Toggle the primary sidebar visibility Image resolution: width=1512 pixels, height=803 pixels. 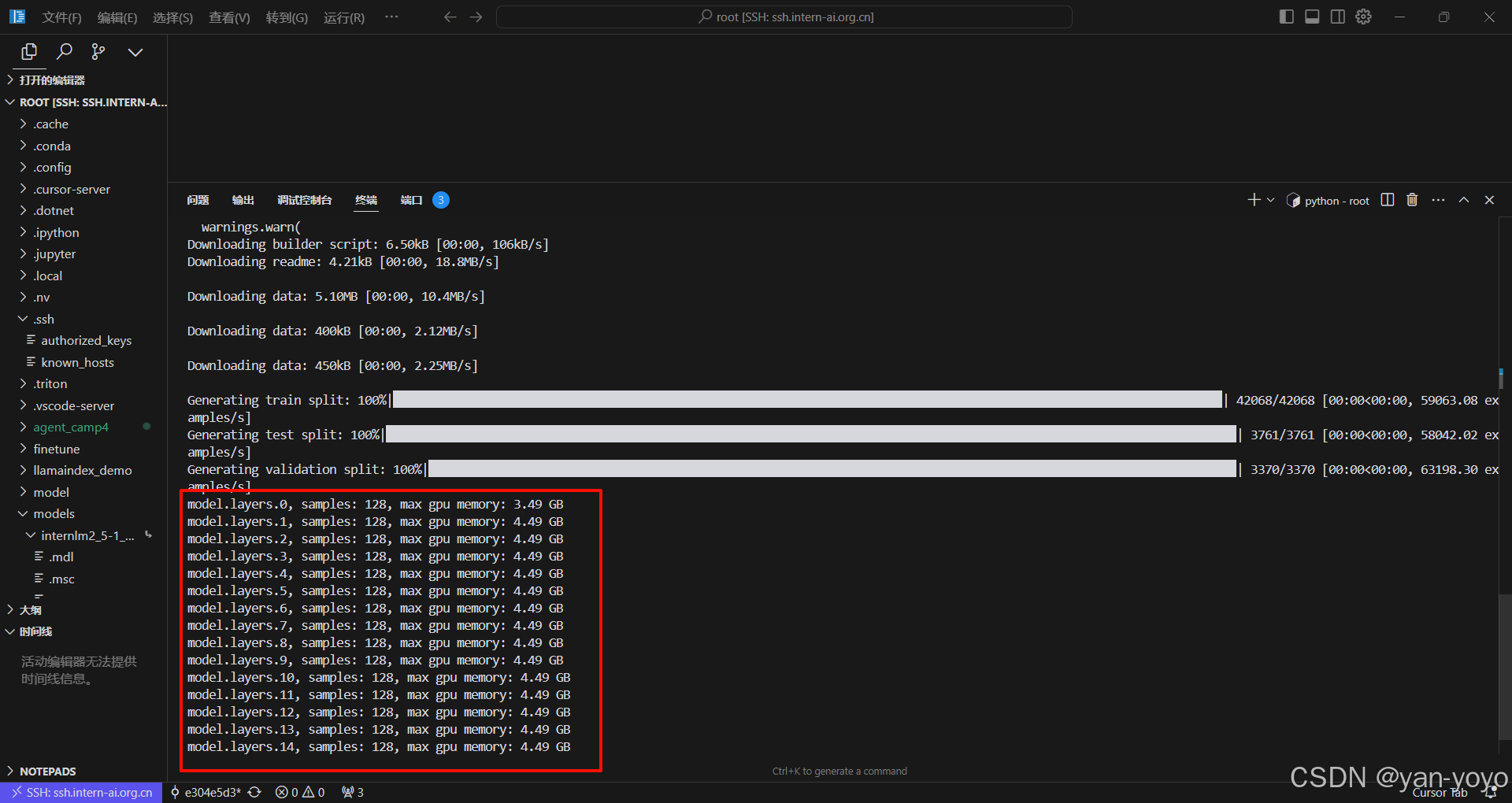(1286, 16)
